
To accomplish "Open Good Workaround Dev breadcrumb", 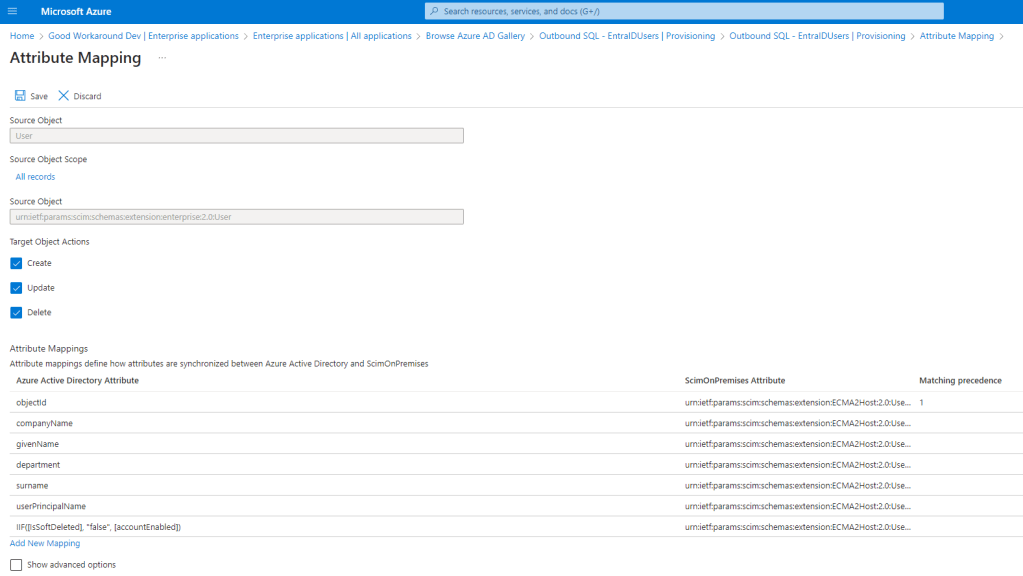I will tap(143, 36).
